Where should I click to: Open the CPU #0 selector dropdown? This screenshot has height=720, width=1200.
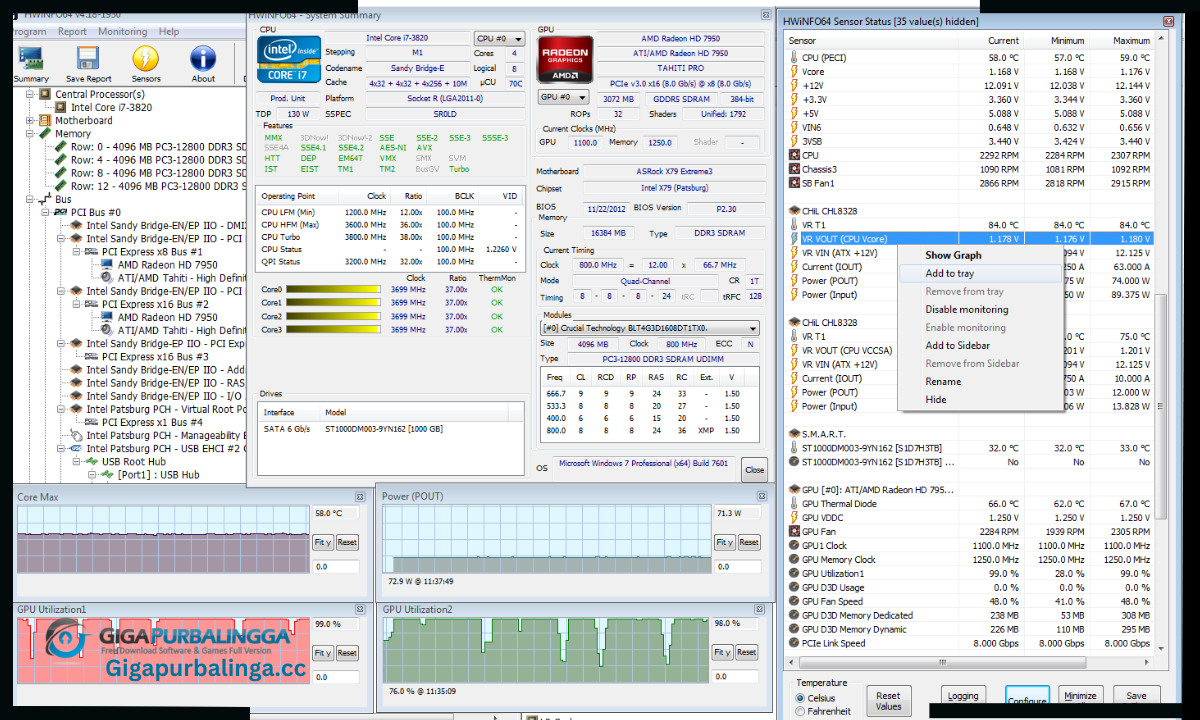click(499, 39)
